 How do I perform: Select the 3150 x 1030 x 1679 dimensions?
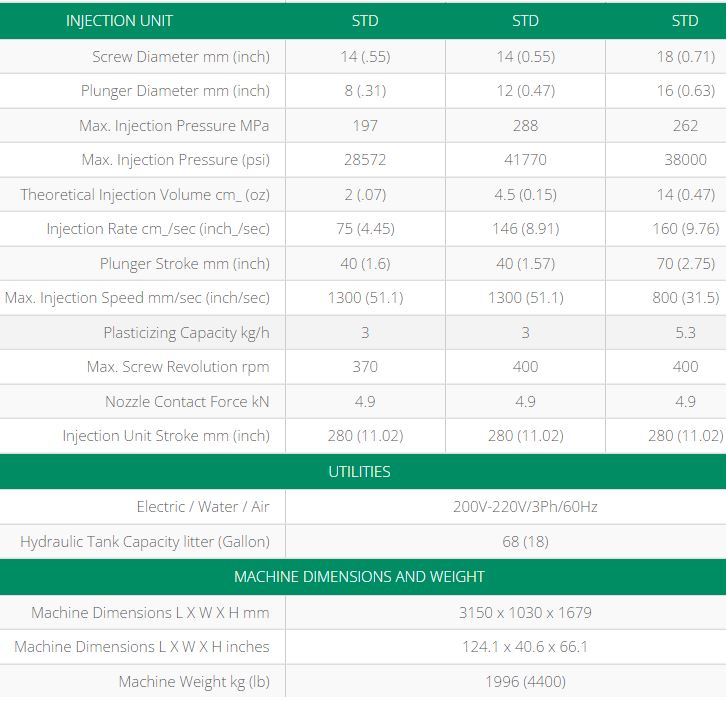click(x=525, y=613)
